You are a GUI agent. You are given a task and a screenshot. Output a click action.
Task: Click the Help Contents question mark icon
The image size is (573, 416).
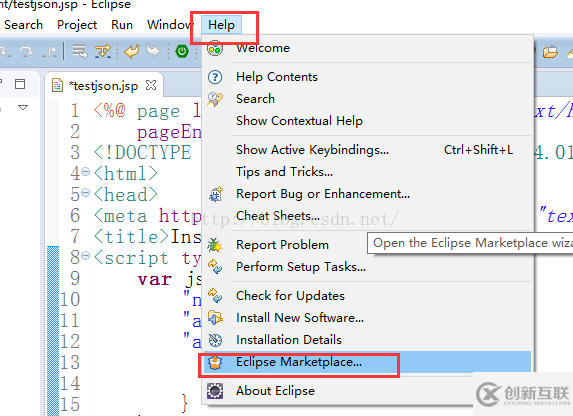[x=215, y=77]
